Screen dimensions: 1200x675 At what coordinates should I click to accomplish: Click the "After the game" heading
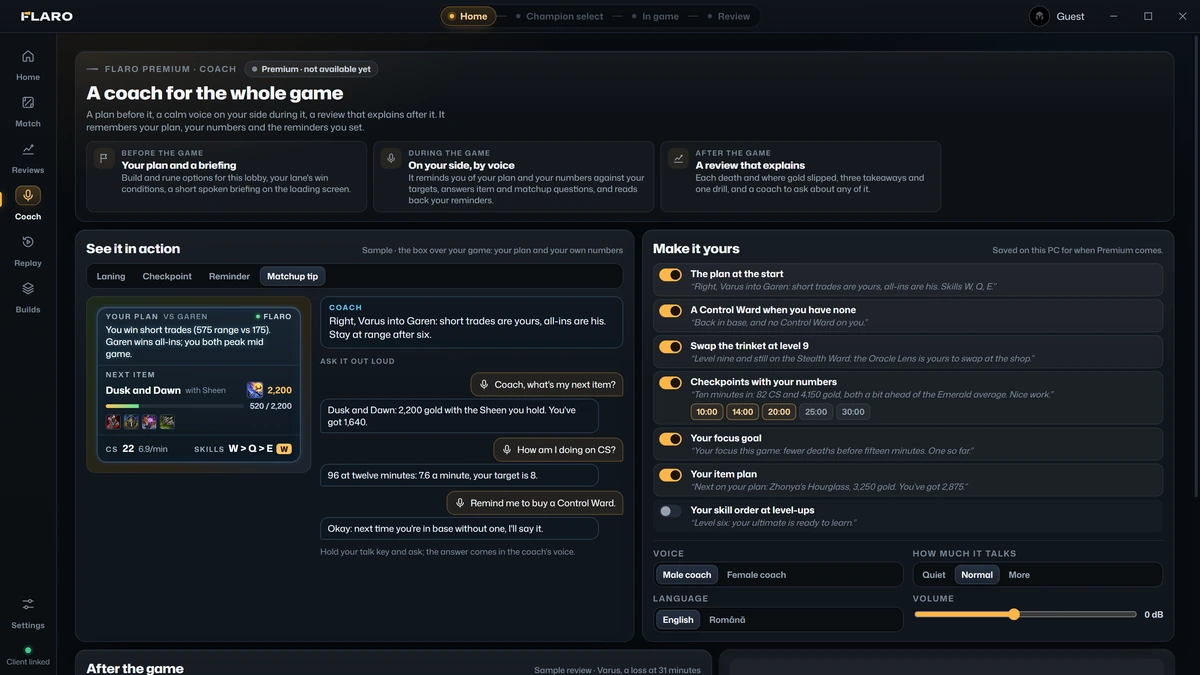click(x=135, y=668)
